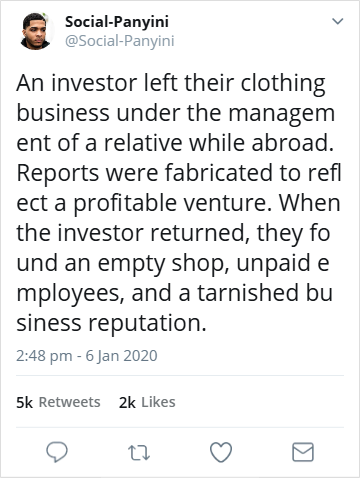360x478 pixels.
Task: Click the 6 Jan 2020 date
Action: tap(121, 356)
